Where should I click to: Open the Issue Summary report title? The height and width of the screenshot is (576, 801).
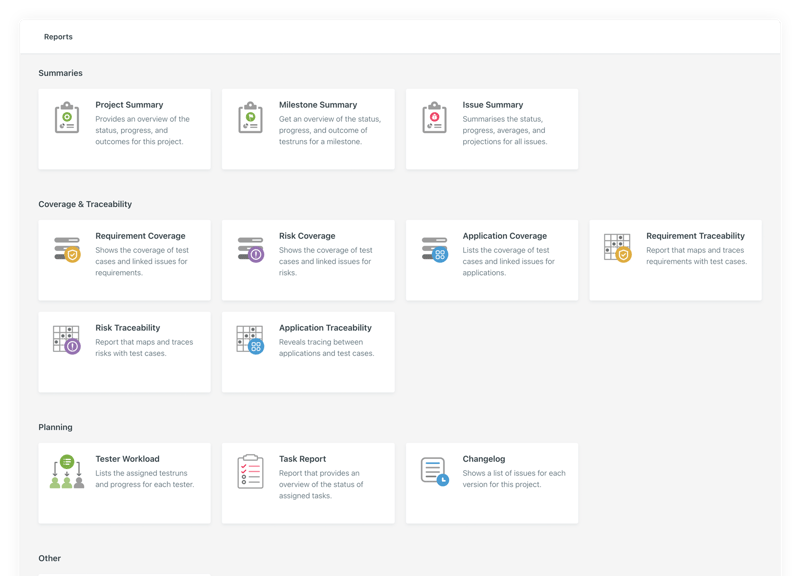pos(493,105)
